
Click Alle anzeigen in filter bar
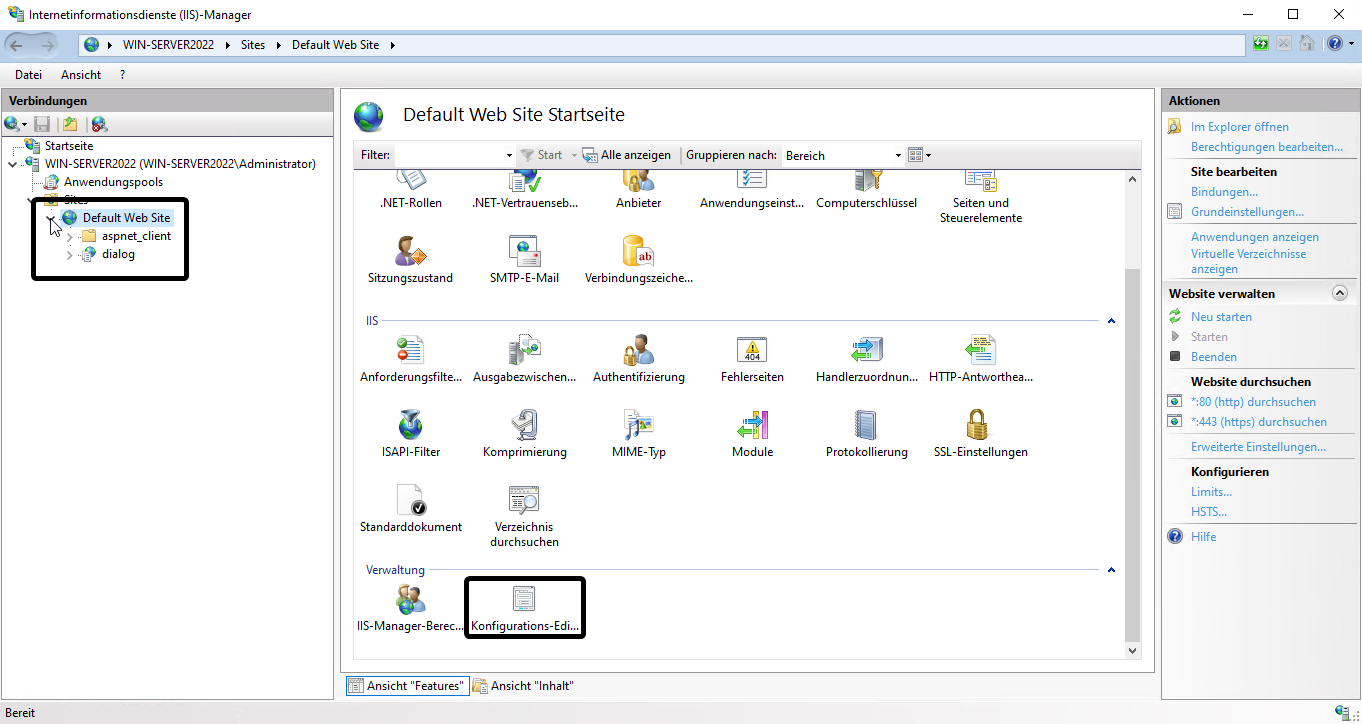pos(627,155)
